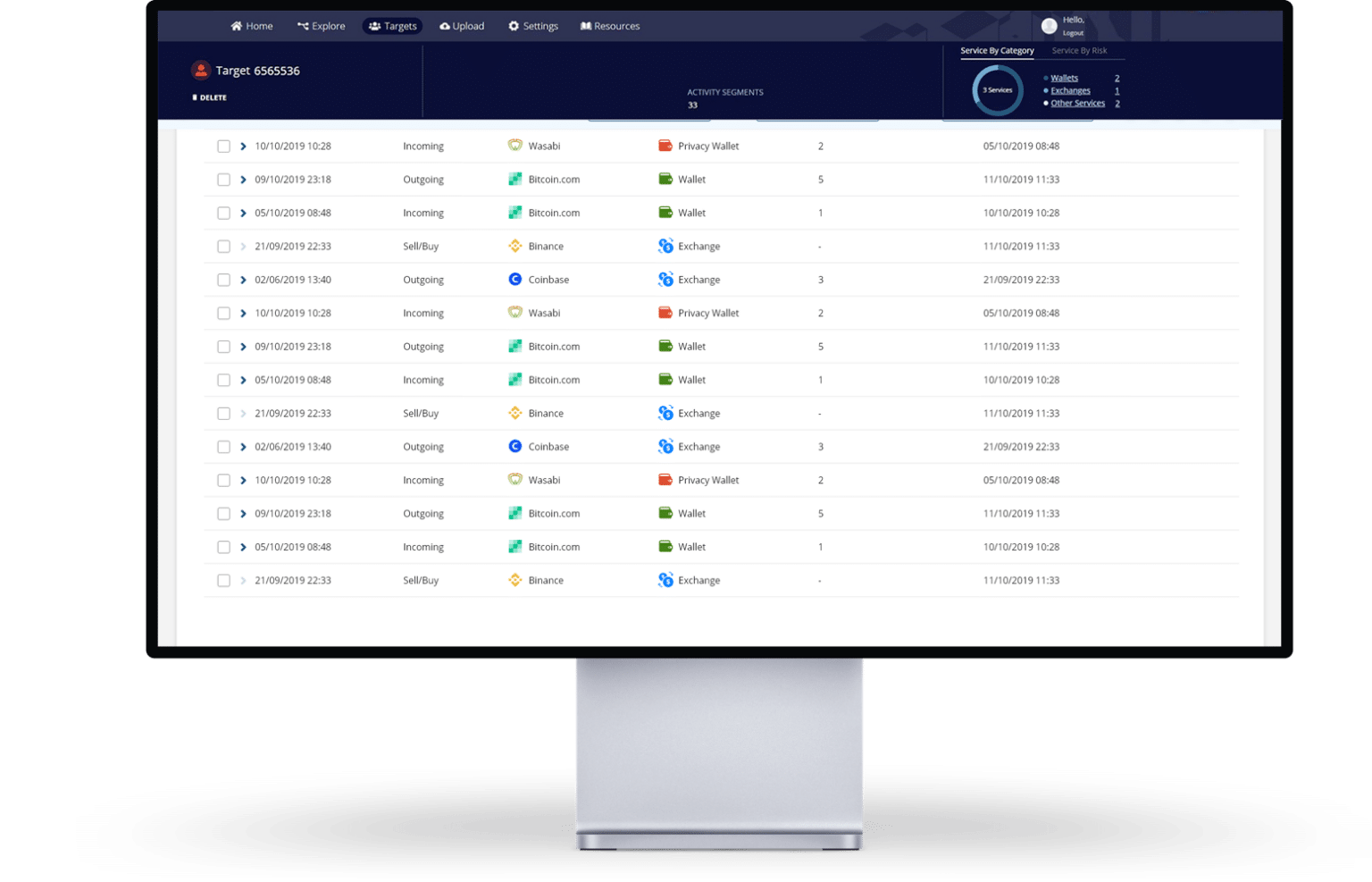Click the Wasabi wallet icon in first row
This screenshot has height=882, width=1372.
516,145
